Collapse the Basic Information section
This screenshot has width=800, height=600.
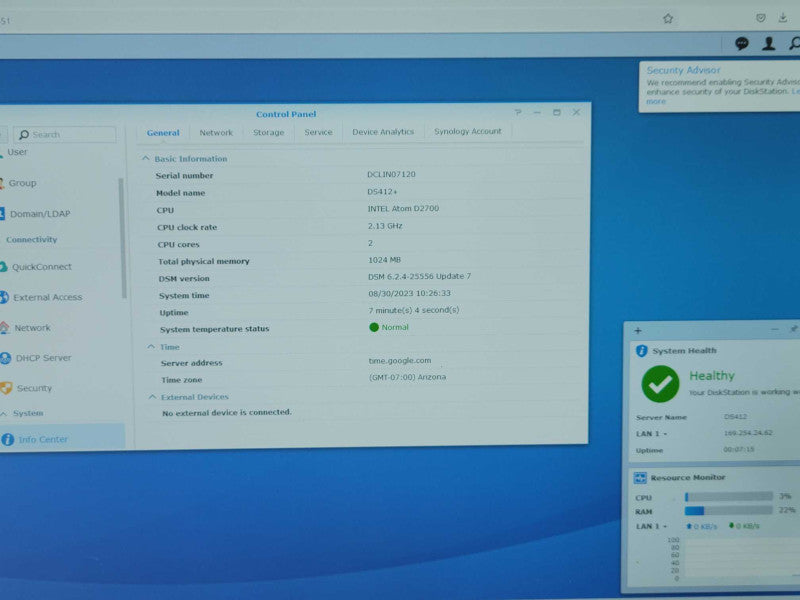[145, 159]
